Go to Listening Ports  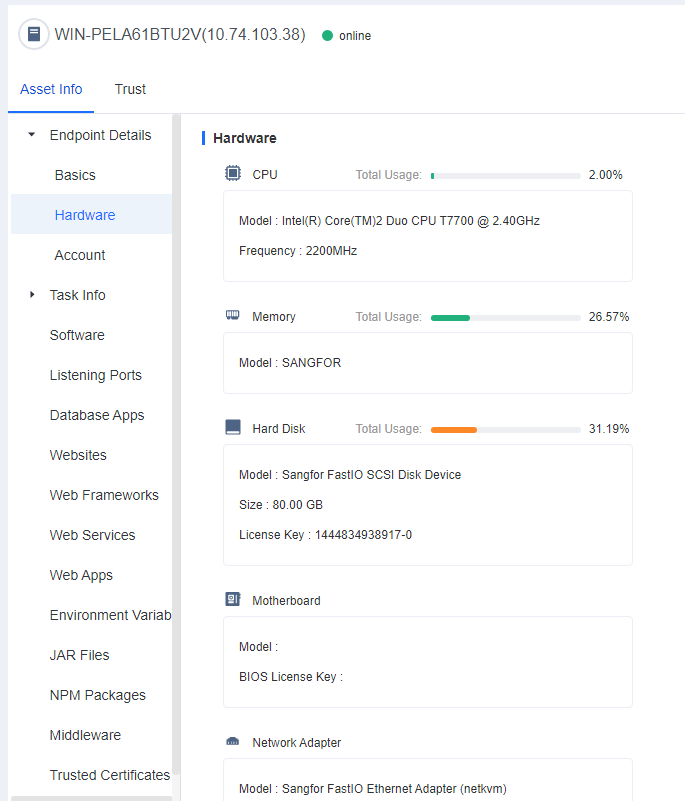click(95, 375)
